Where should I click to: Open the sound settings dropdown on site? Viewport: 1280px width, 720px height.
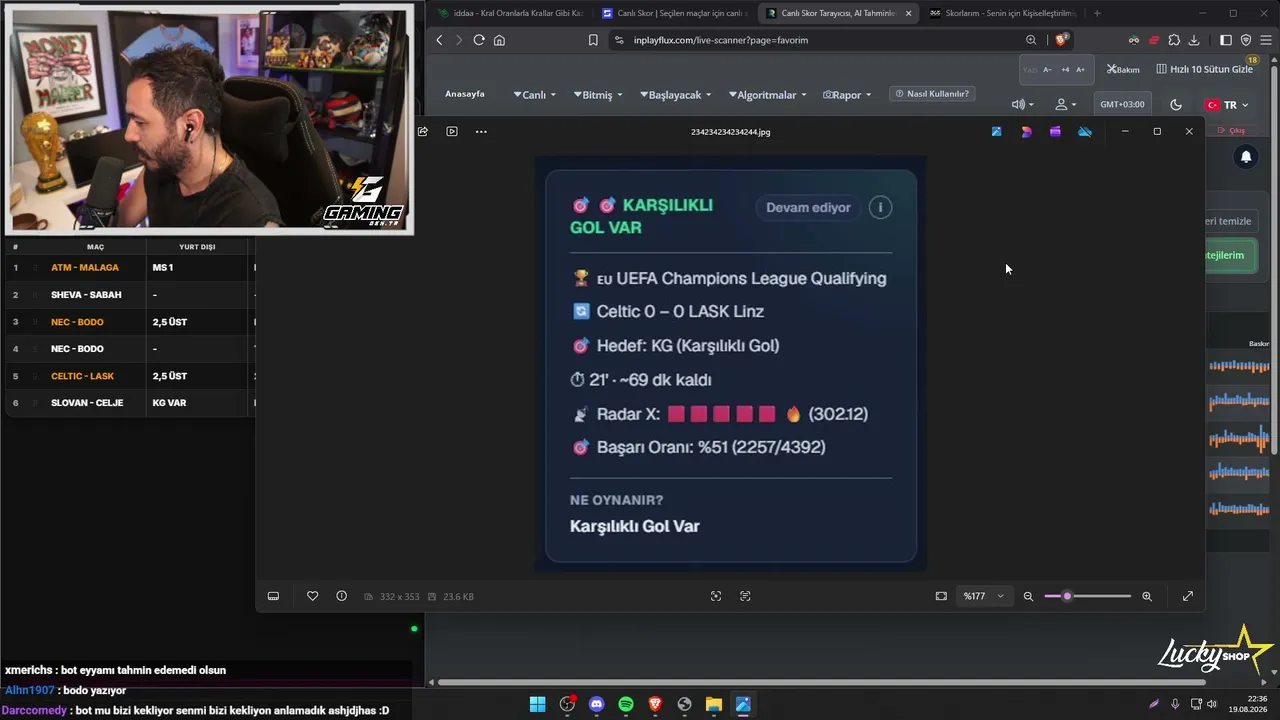[x=1022, y=104]
